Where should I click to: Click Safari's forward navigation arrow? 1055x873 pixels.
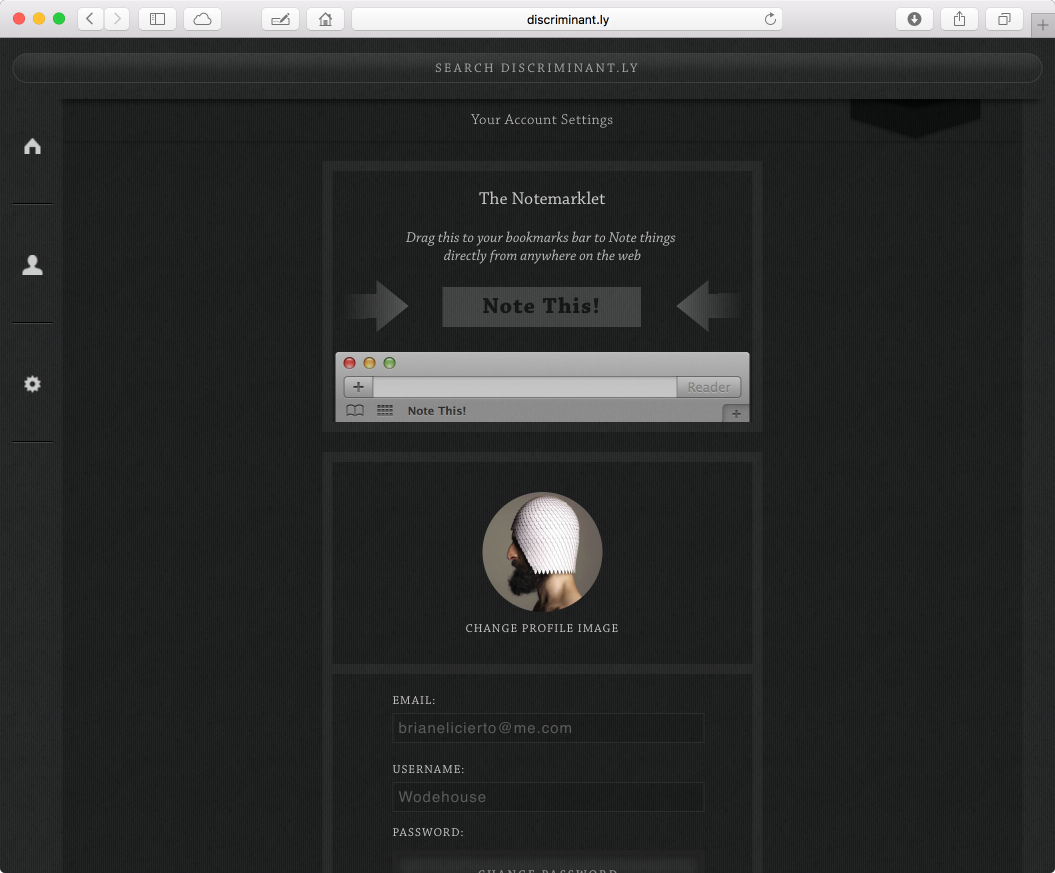pos(117,19)
